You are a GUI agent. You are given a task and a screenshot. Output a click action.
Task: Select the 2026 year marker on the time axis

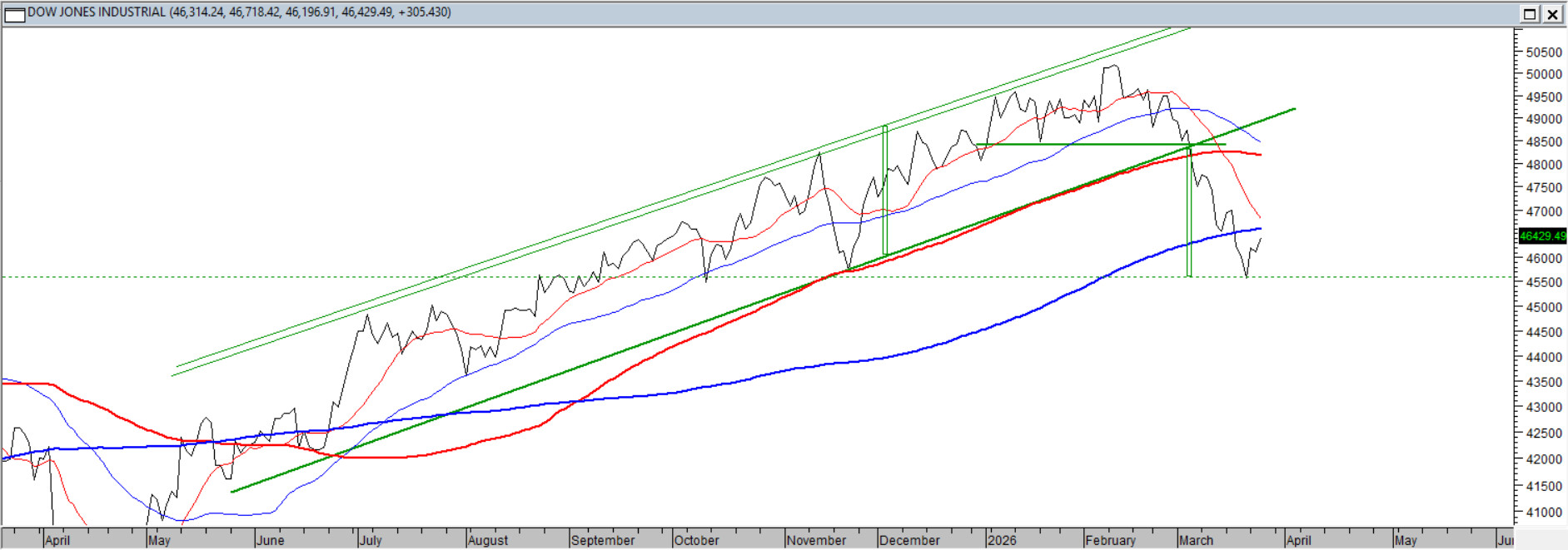pos(1002,540)
